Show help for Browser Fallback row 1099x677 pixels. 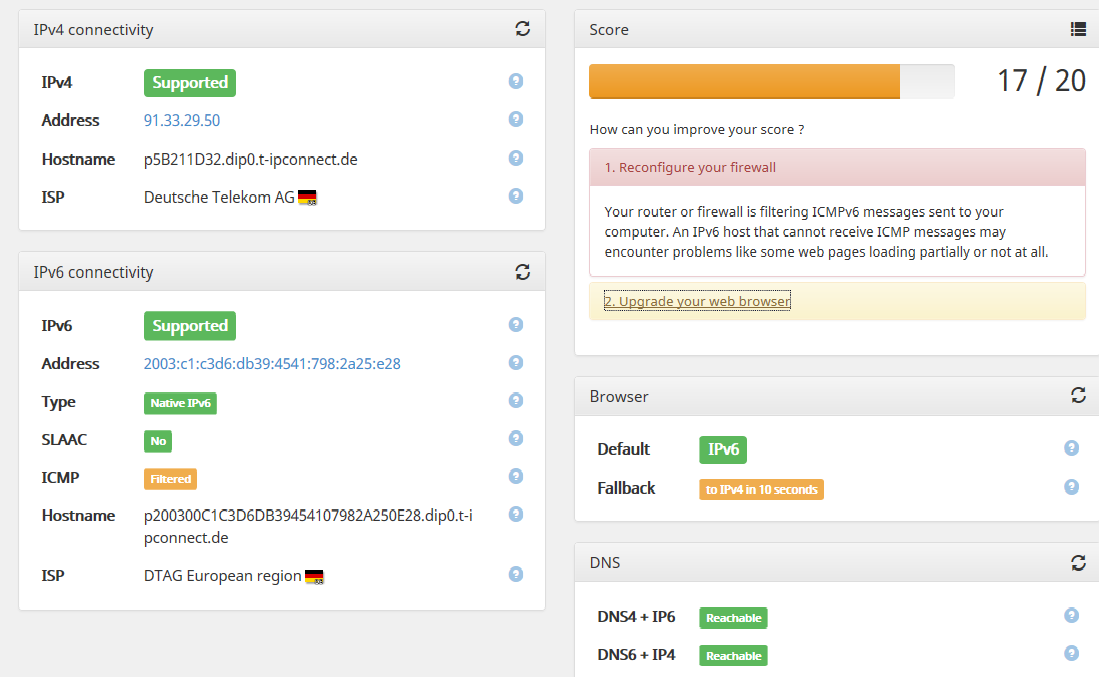[x=1071, y=487]
